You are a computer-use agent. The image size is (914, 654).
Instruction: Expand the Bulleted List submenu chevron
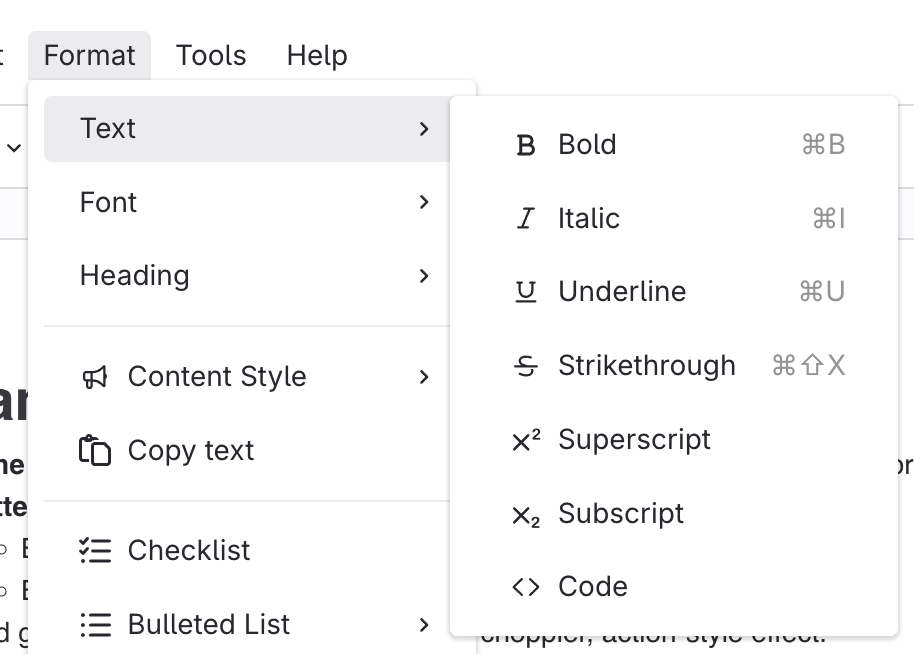424,625
